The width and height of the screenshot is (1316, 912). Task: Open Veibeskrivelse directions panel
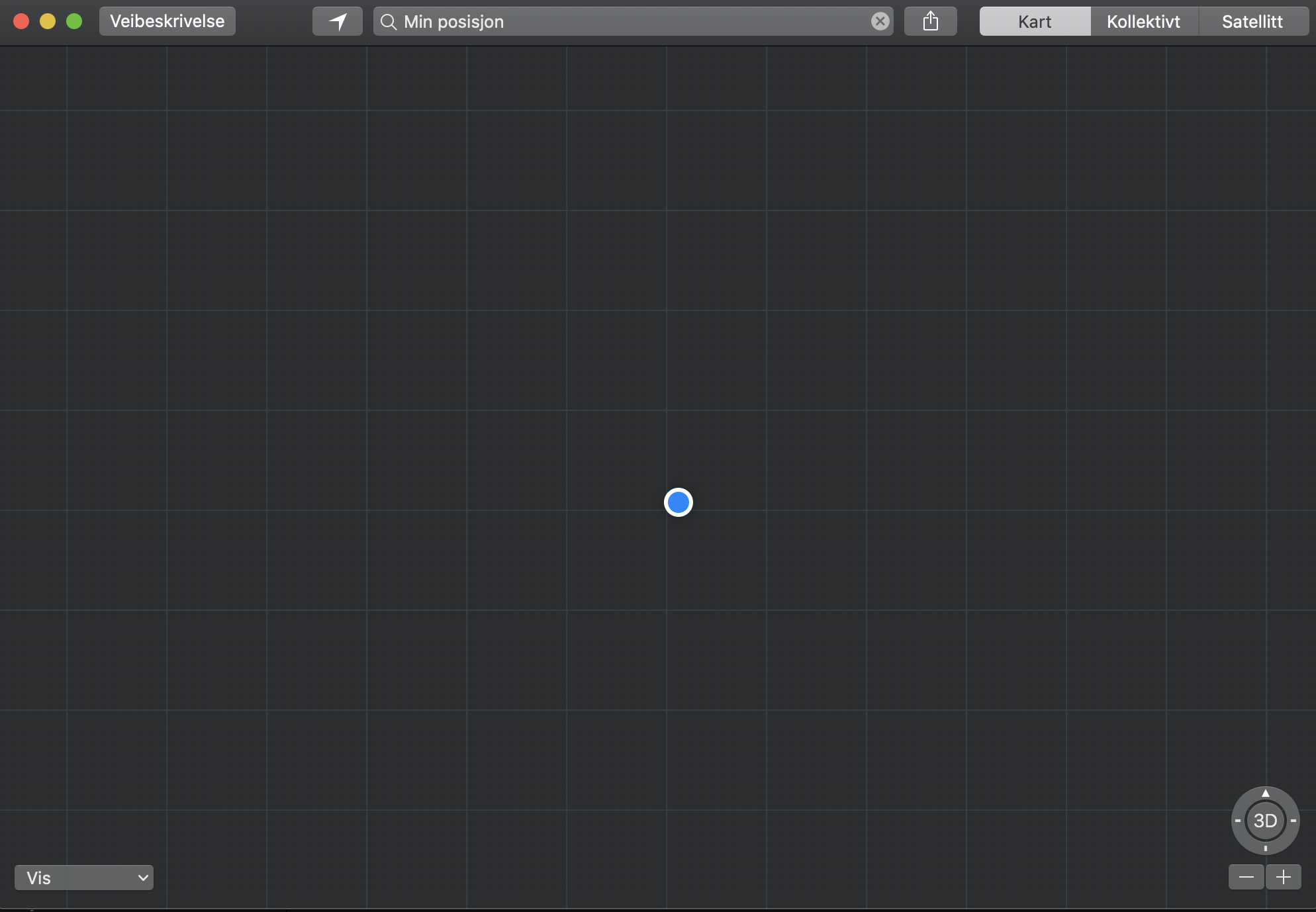pyautogui.click(x=167, y=21)
